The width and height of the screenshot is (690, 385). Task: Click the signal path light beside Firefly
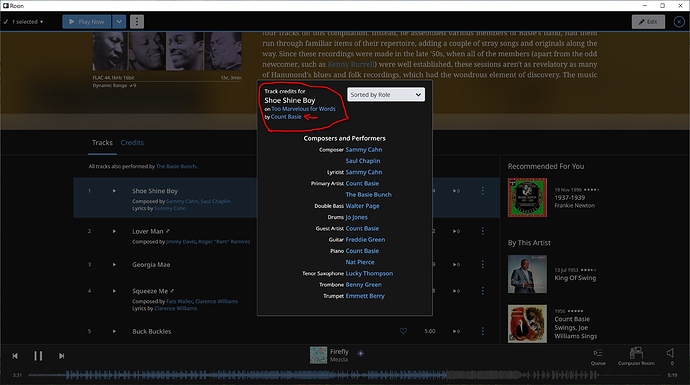pyautogui.click(x=360, y=353)
